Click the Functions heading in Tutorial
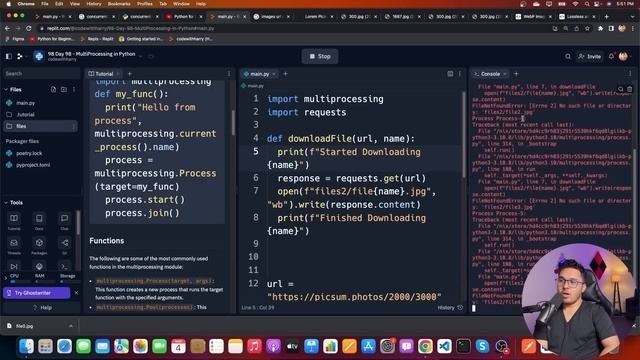The width and height of the screenshot is (640, 360). pyautogui.click(x=107, y=241)
